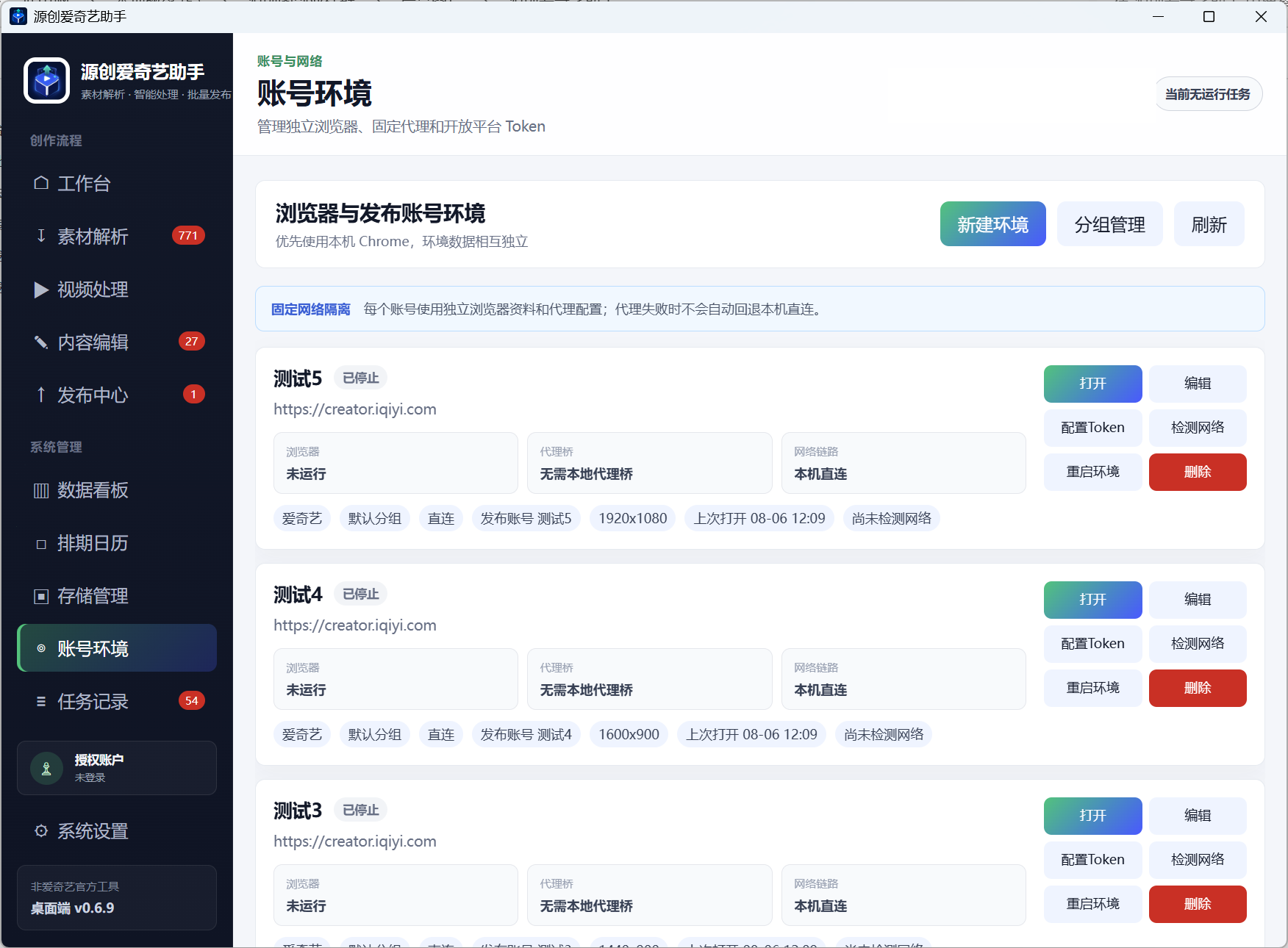This screenshot has width=1288, height=948.
Task: Click the 测试3 creator.iqiyi.com URL
Action: click(x=355, y=841)
